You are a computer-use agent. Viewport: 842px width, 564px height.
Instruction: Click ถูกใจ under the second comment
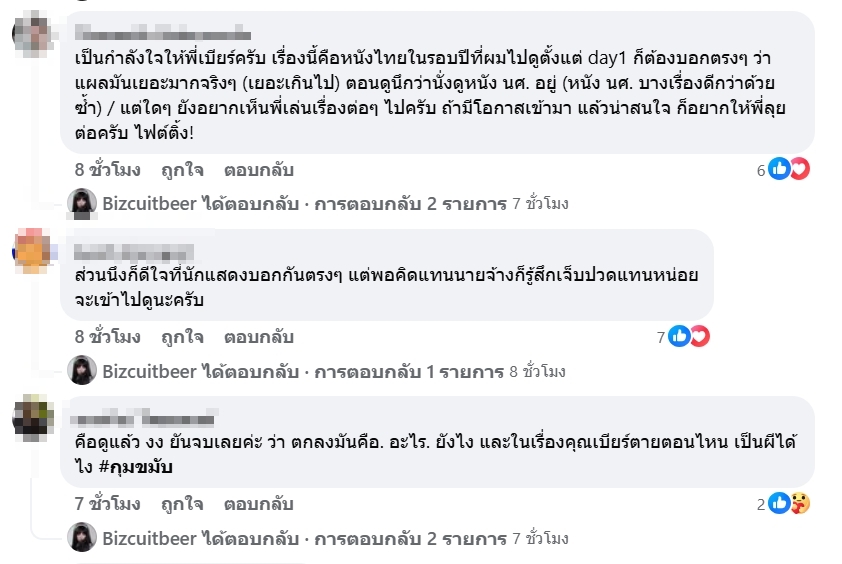point(182,337)
